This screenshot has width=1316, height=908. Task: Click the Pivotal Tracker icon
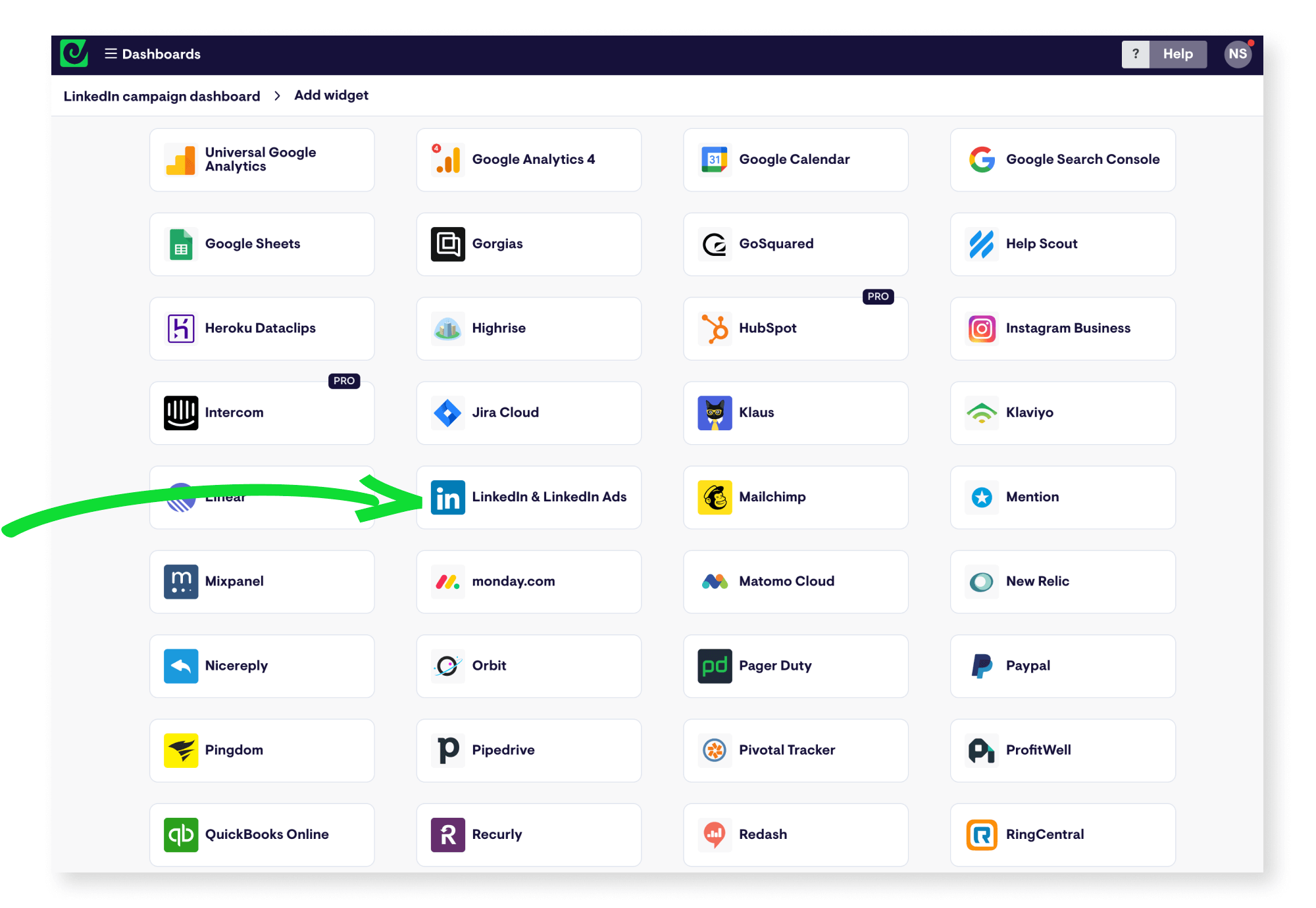[x=715, y=750]
